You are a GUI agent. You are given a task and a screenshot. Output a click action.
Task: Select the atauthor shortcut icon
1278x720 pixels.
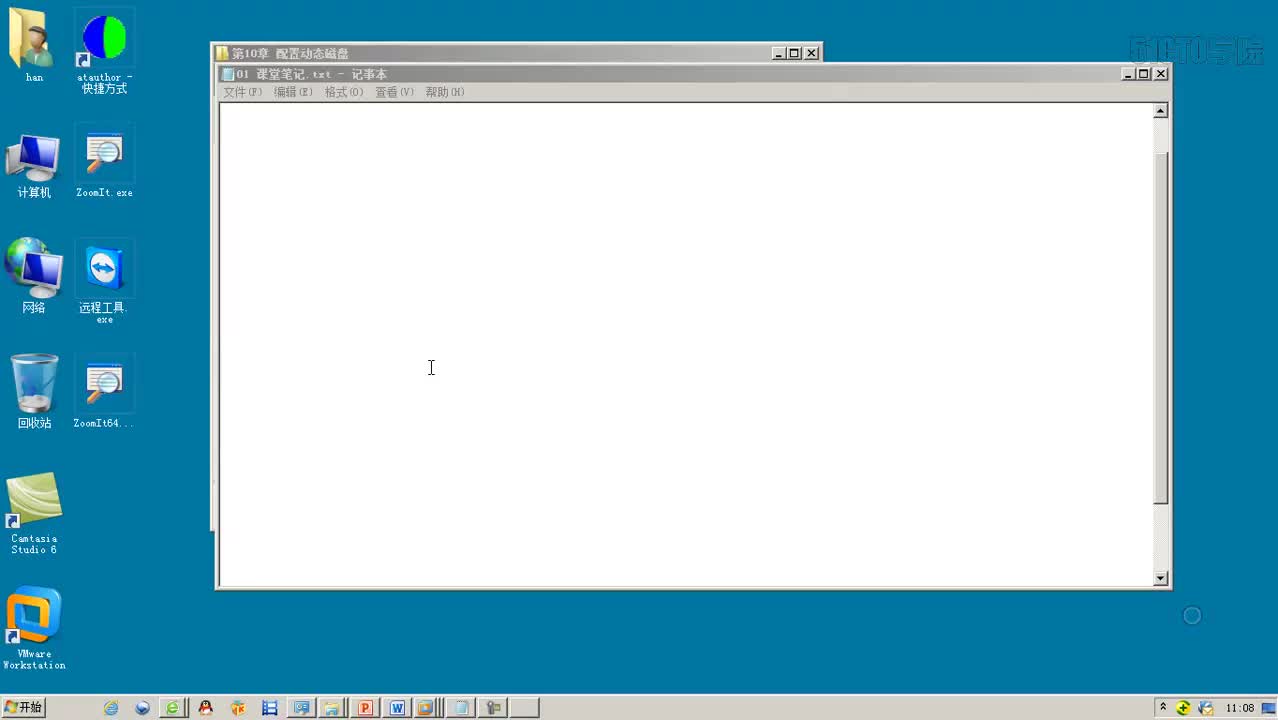click(x=104, y=52)
